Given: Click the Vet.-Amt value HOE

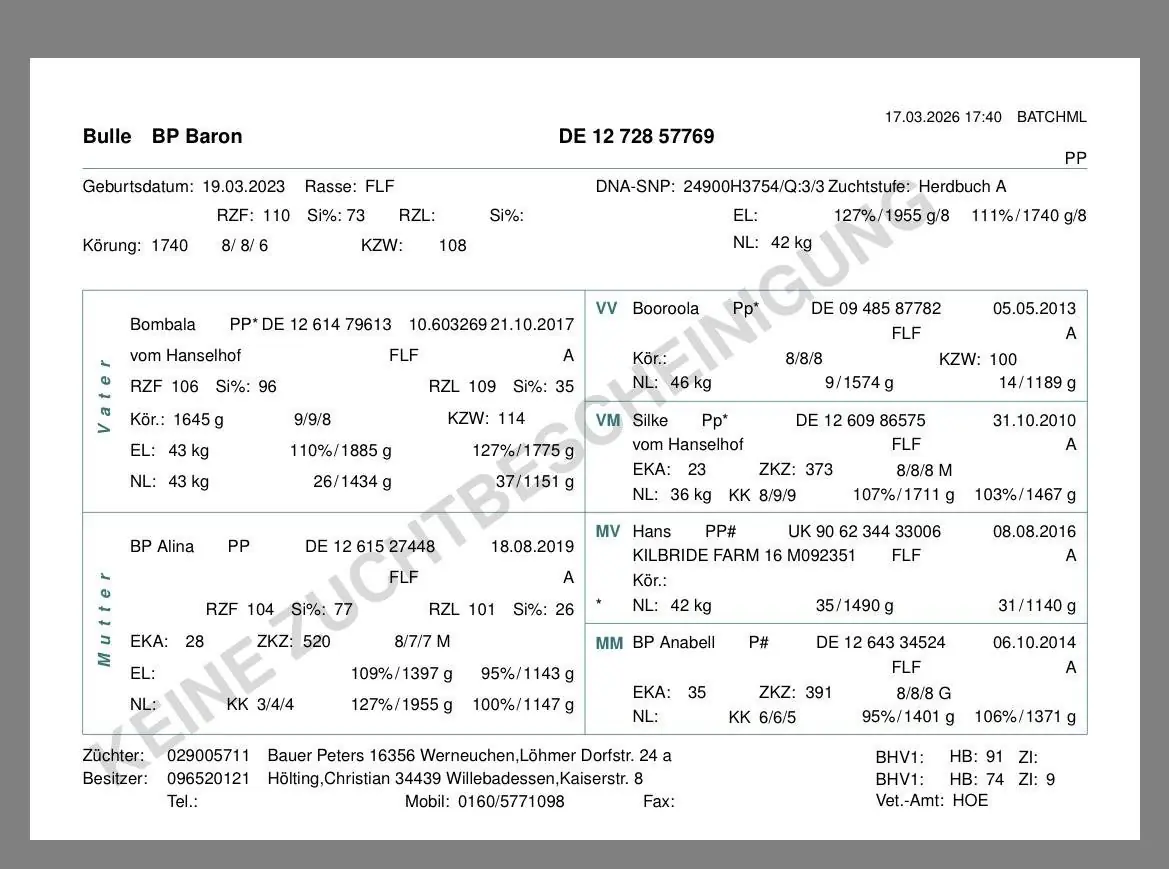Looking at the screenshot, I should [970, 800].
